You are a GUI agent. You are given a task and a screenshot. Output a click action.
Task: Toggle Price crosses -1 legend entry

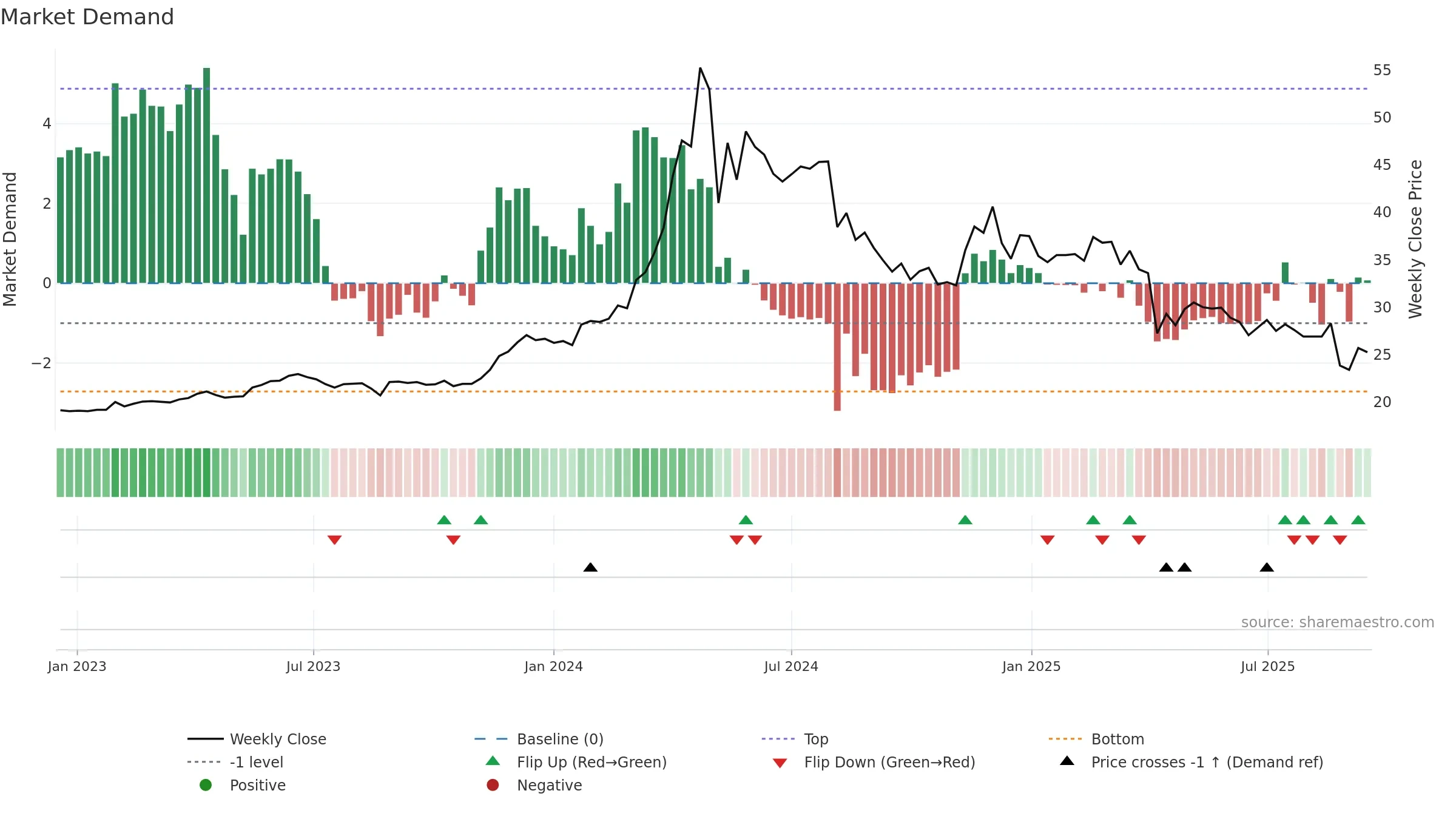point(1191,762)
